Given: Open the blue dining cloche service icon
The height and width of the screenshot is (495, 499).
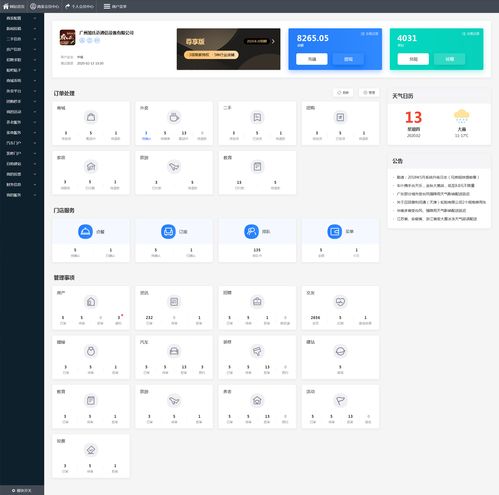Looking at the screenshot, I should click(x=85, y=231).
